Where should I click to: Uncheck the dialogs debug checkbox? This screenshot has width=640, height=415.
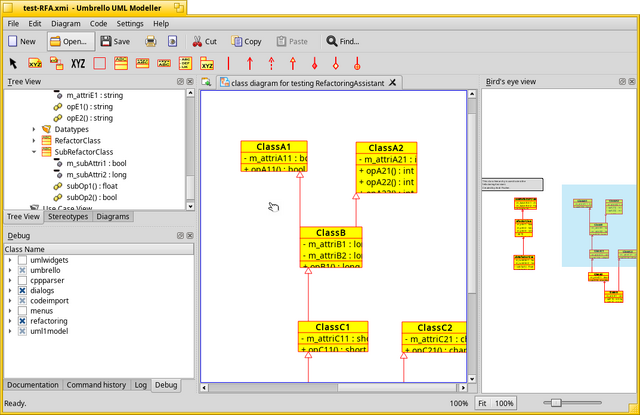click(x=22, y=291)
